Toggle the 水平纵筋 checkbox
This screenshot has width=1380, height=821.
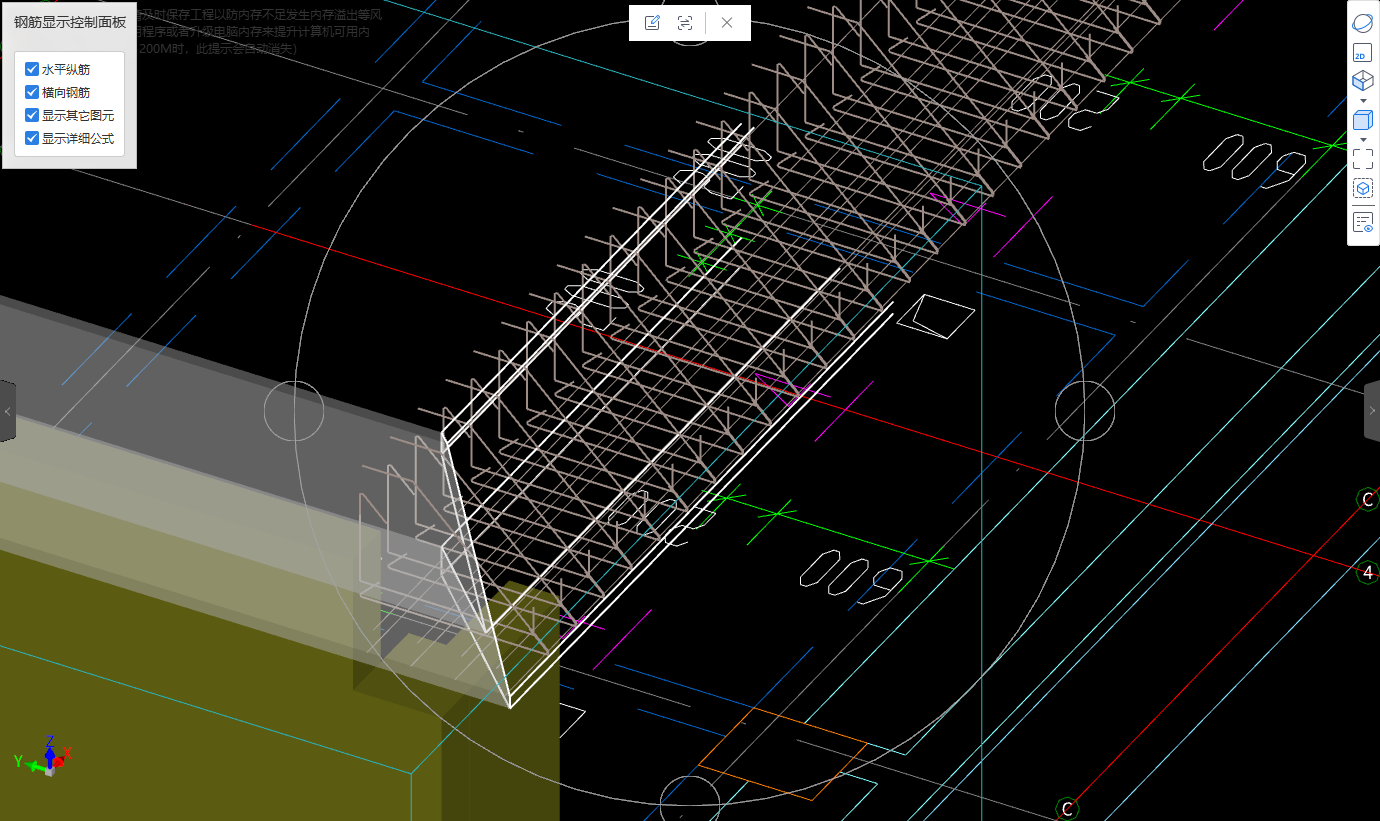pos(32,69)
